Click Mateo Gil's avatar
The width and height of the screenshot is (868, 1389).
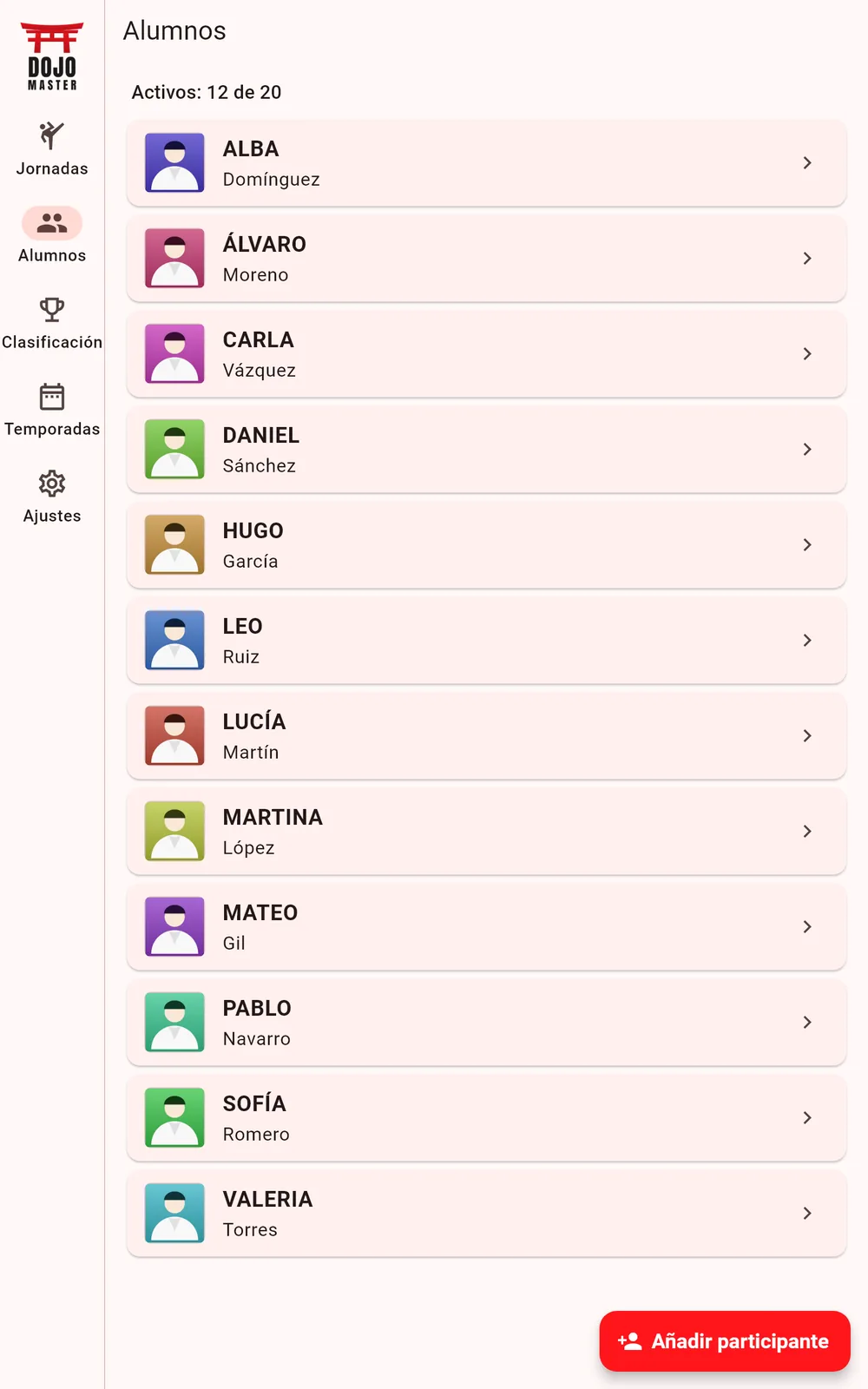coord(174,926)
